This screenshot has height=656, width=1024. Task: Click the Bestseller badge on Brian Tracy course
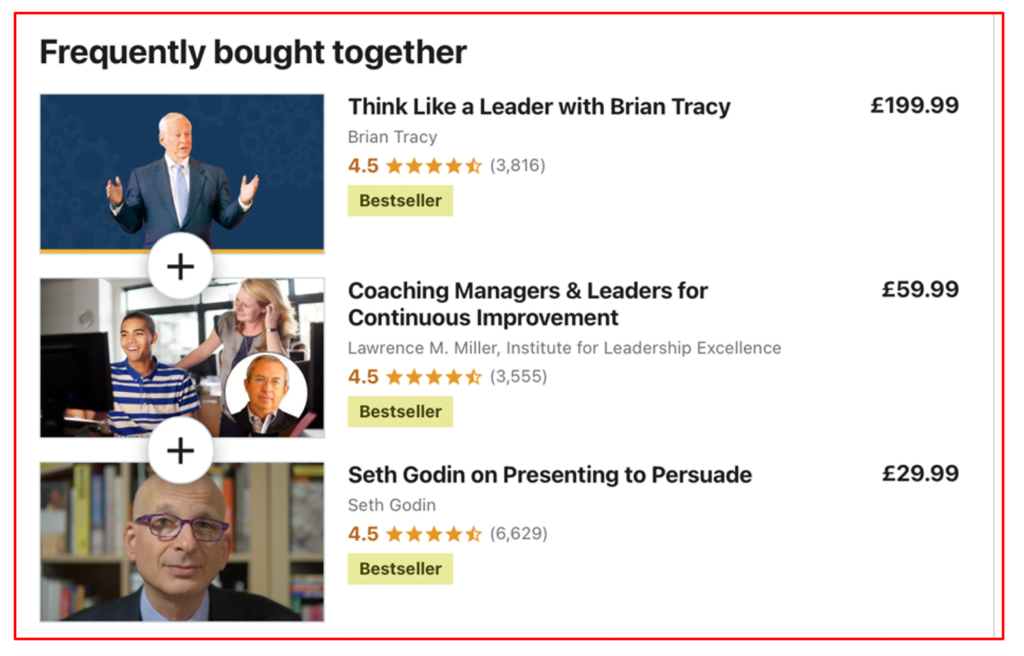(x=400, y=201)
